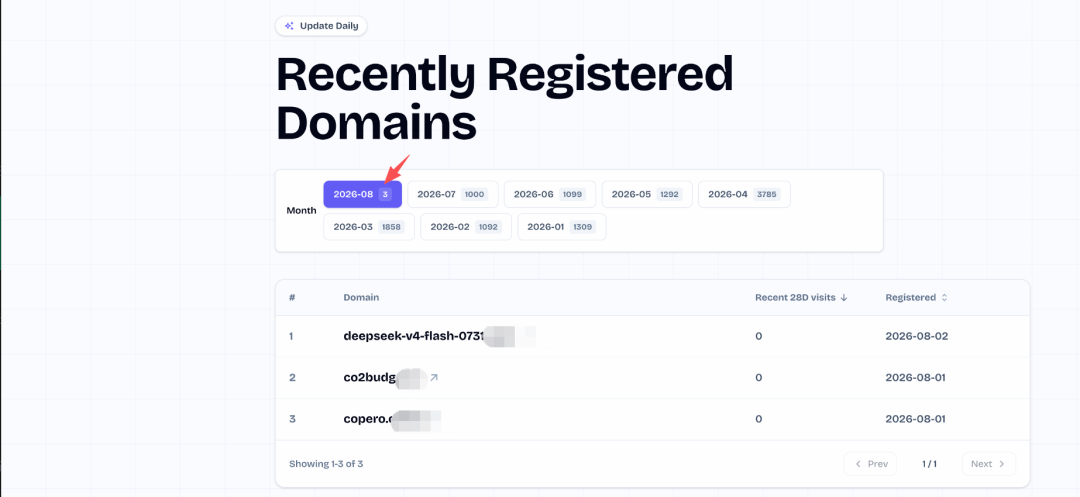The height and width of the screenshot is (497, 1080).
Task: Click copero row's registered date 2026-08-01
Action: click(915, 419)
